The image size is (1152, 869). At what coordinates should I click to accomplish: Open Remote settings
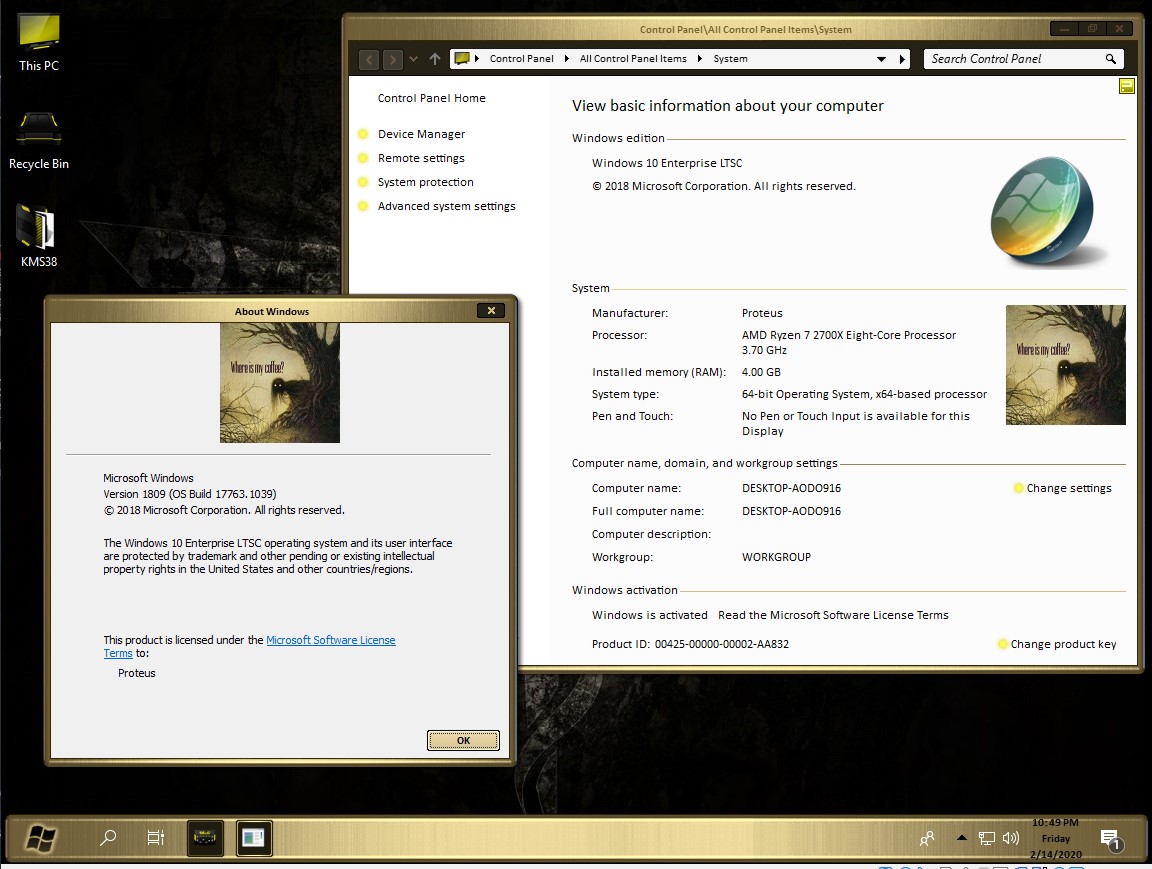(x=421, y=158)
